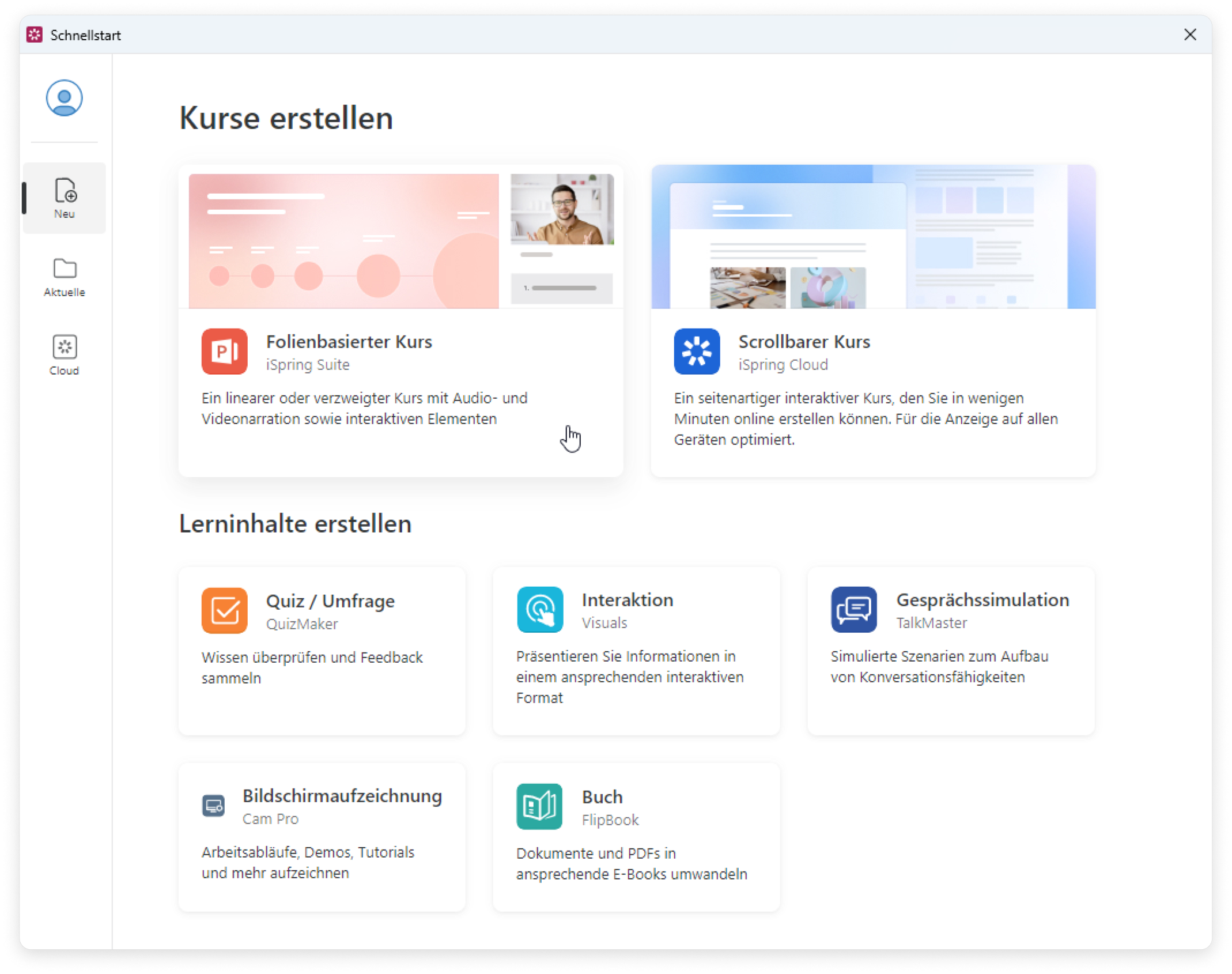This screenshot has width=1232, height=974.
Task: Click the Buch heading
Action: pos(602,797)
